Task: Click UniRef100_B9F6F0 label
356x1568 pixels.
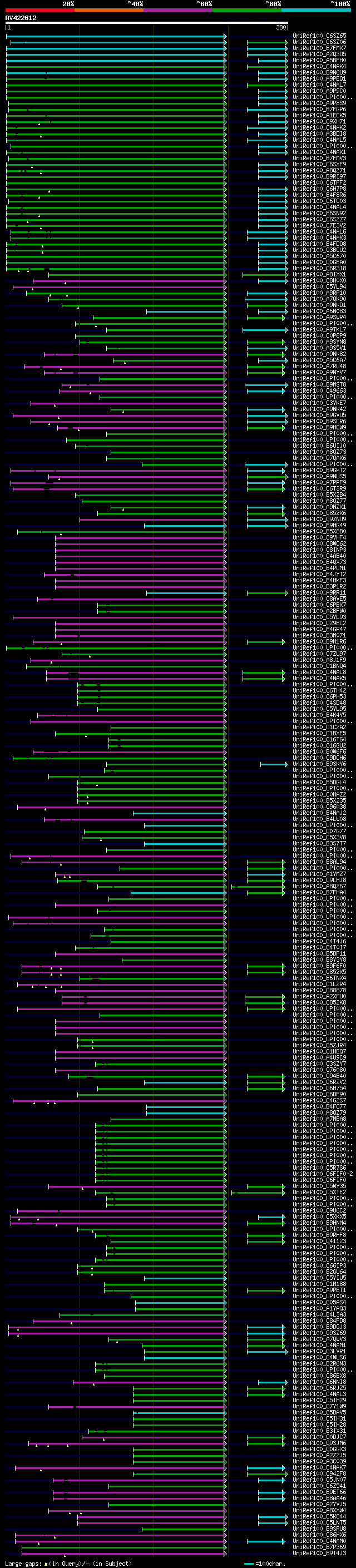Action: [319, 966]
